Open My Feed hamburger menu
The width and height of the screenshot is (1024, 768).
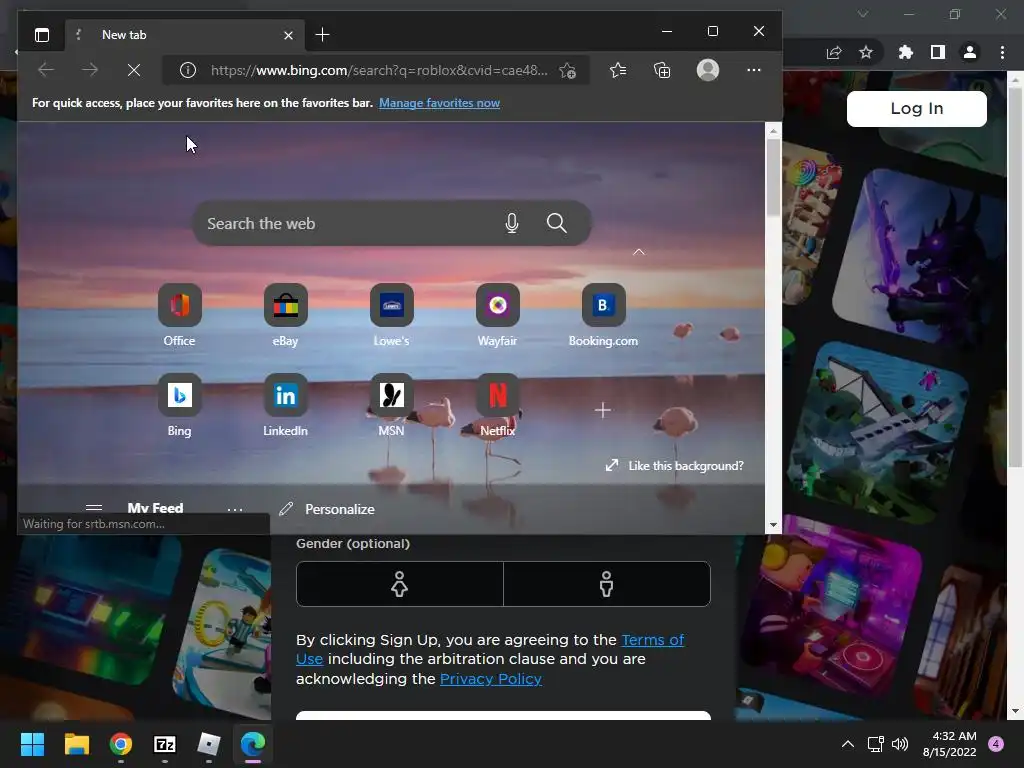coord(94,507)
